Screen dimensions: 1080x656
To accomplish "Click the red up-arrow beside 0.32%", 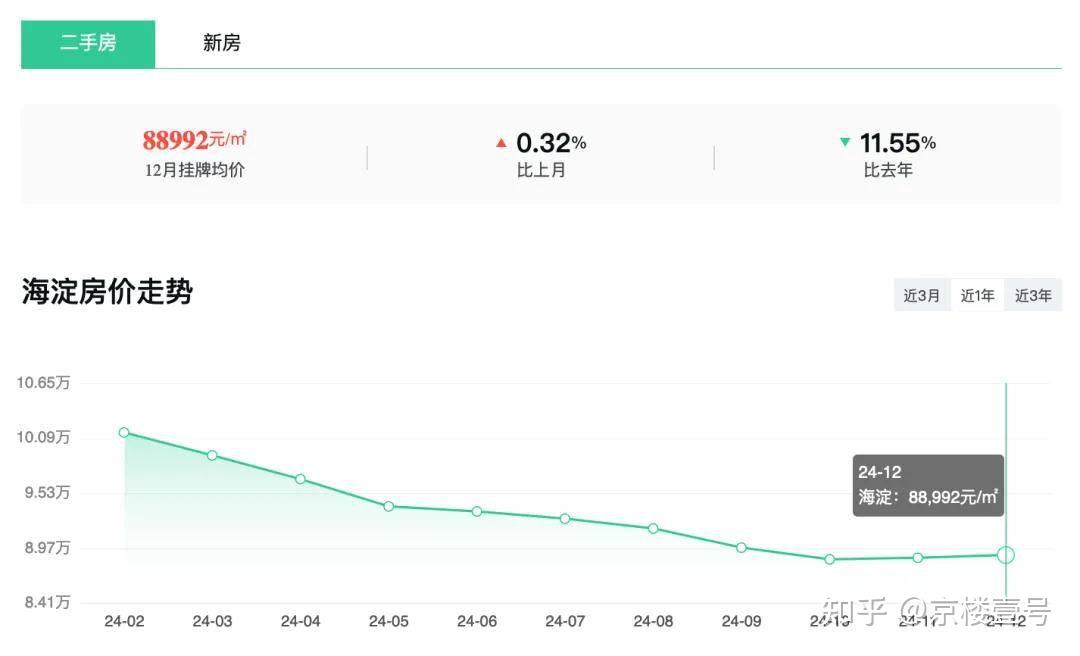I will [501, 143].
